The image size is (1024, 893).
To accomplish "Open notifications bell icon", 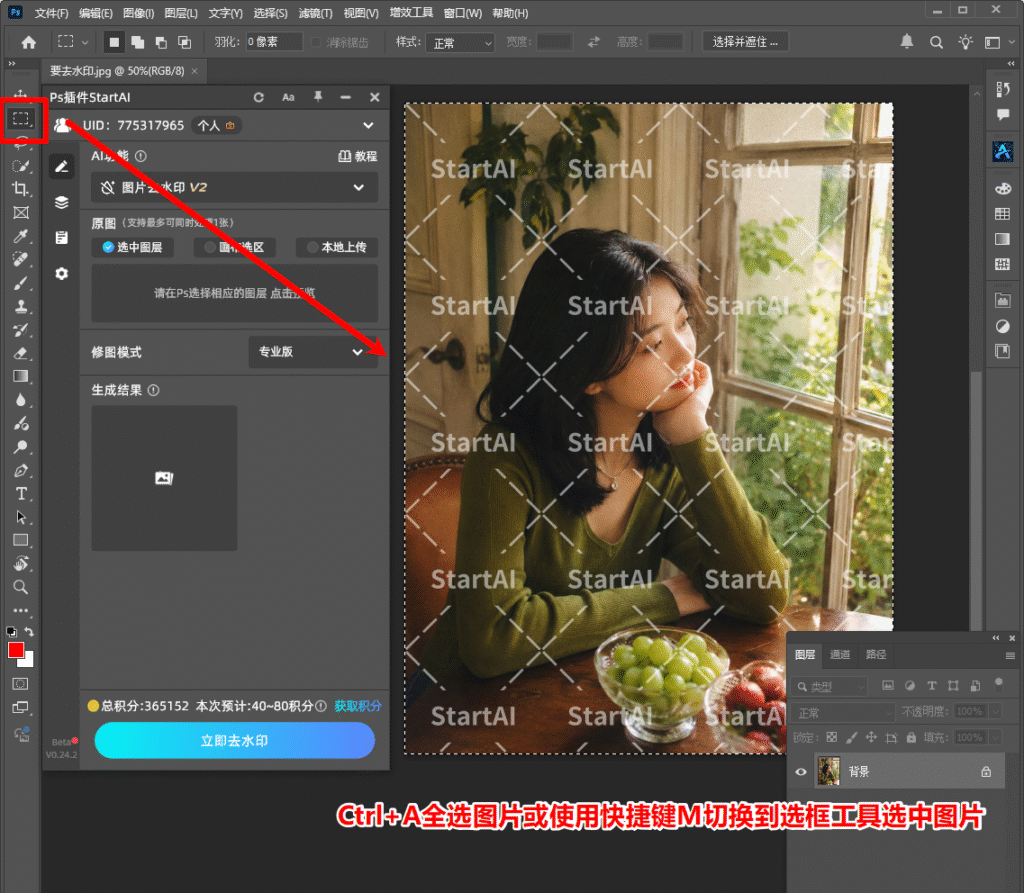I will pyautogui.click(x=907, y=42).
